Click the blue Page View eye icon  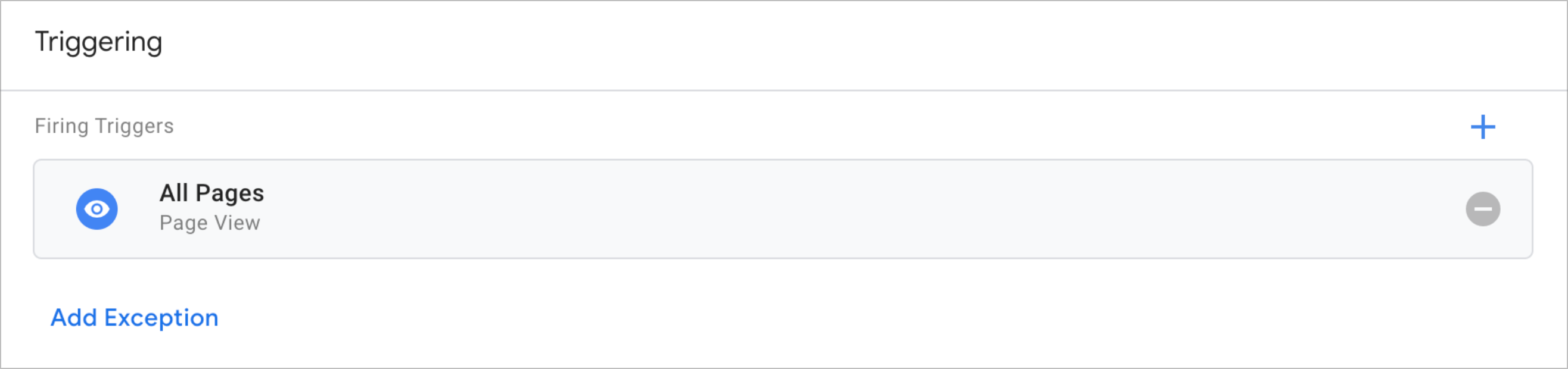point(97,209)
